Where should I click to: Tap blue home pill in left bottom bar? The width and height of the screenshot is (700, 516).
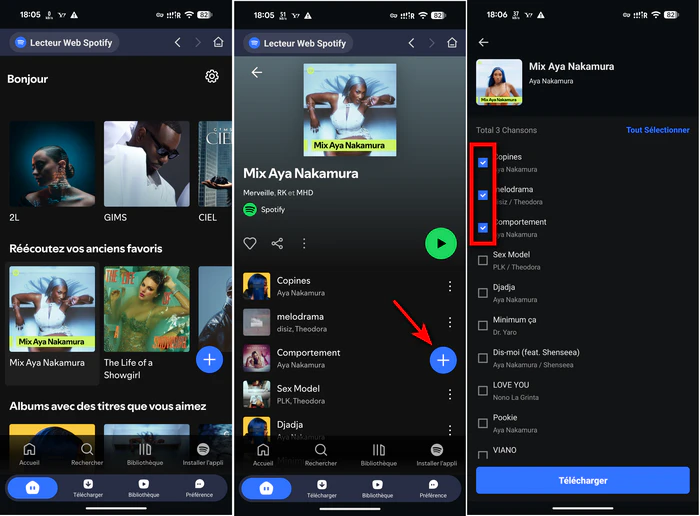(33, 488)
